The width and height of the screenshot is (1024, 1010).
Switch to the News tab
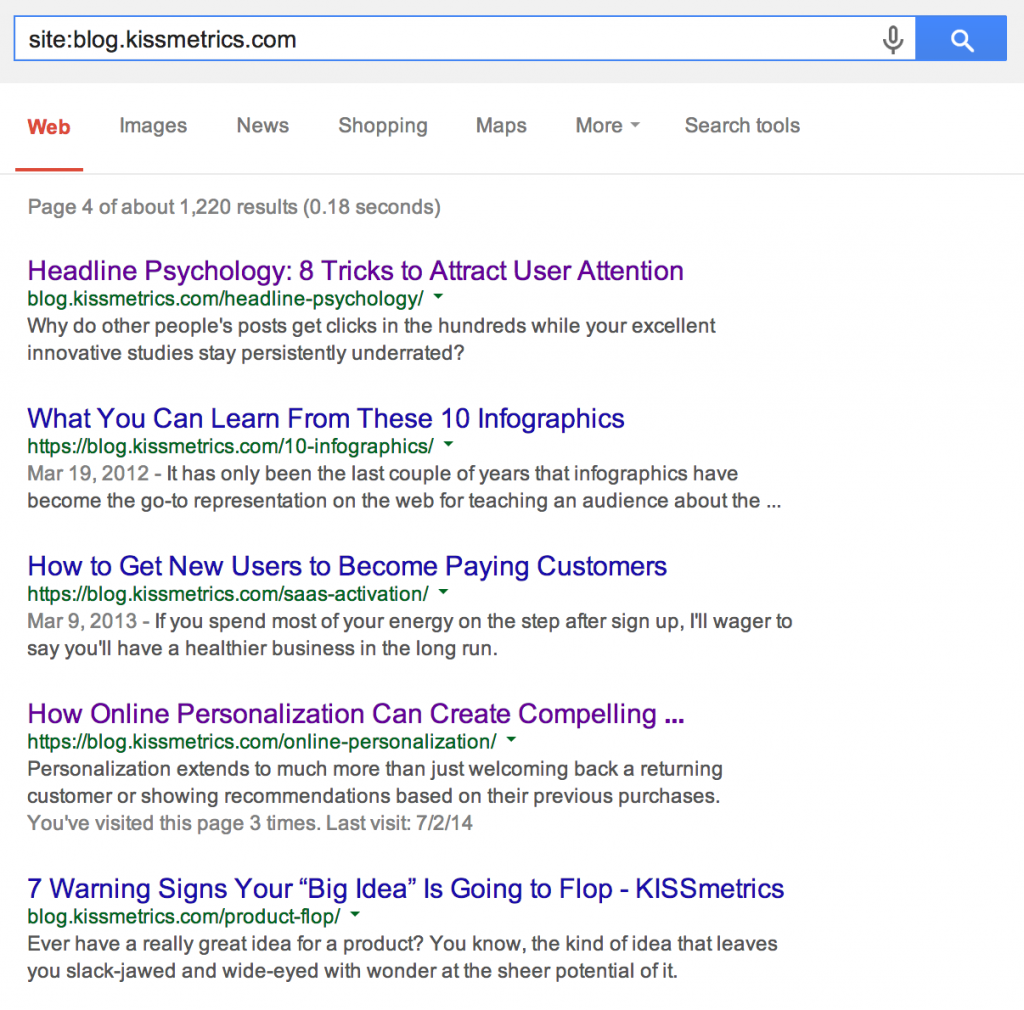click(263, 125)
